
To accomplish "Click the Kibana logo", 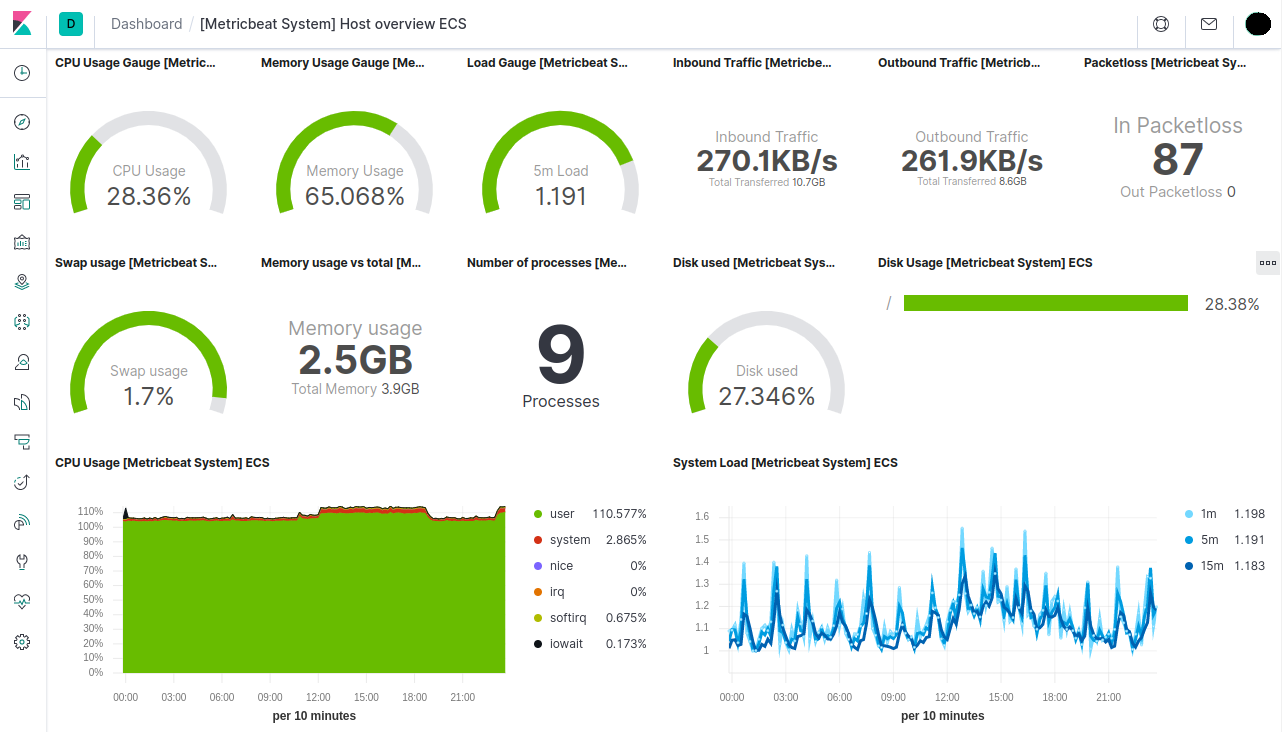I will click(x=22, y=24).
